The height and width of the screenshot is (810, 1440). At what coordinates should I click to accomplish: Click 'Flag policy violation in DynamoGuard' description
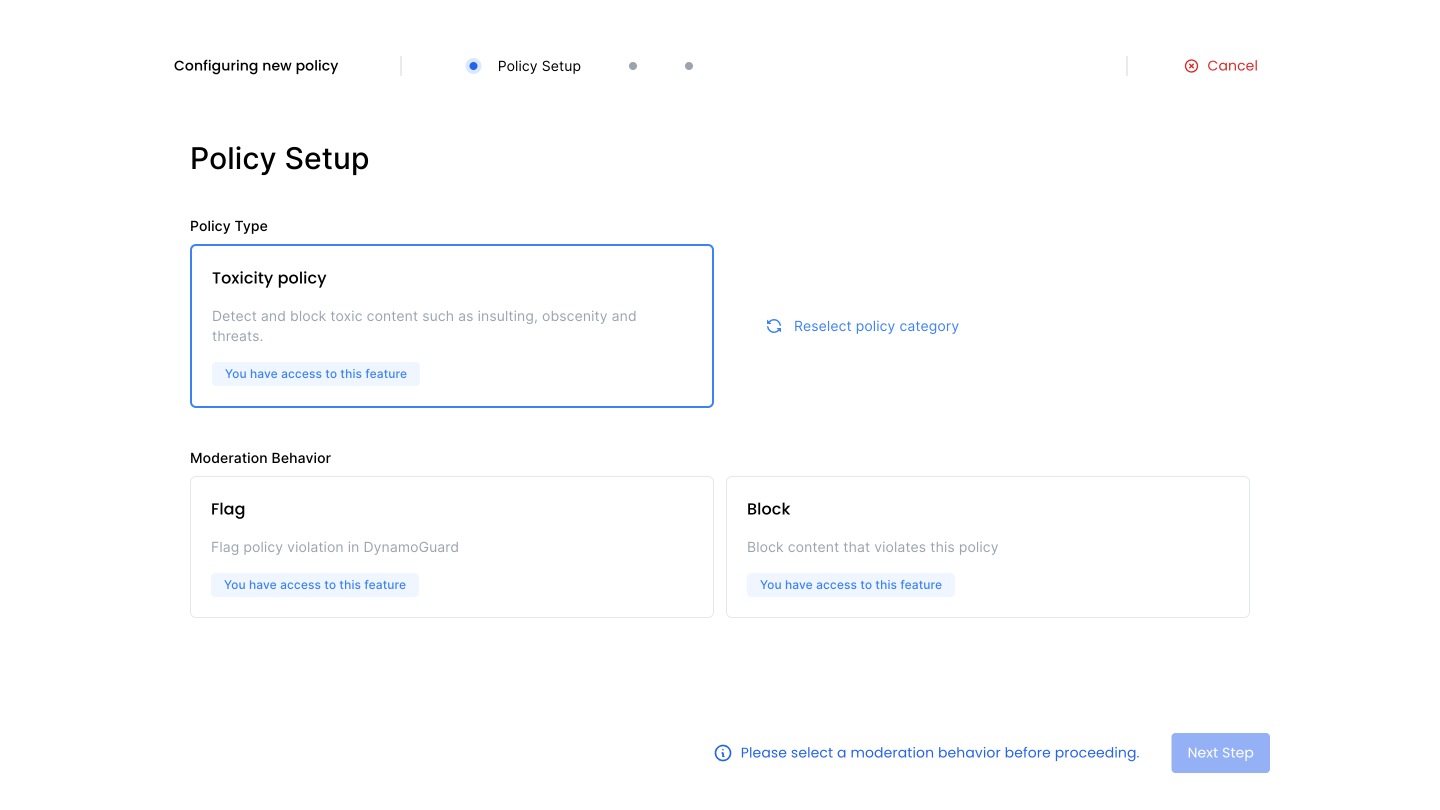coord(335,547)
